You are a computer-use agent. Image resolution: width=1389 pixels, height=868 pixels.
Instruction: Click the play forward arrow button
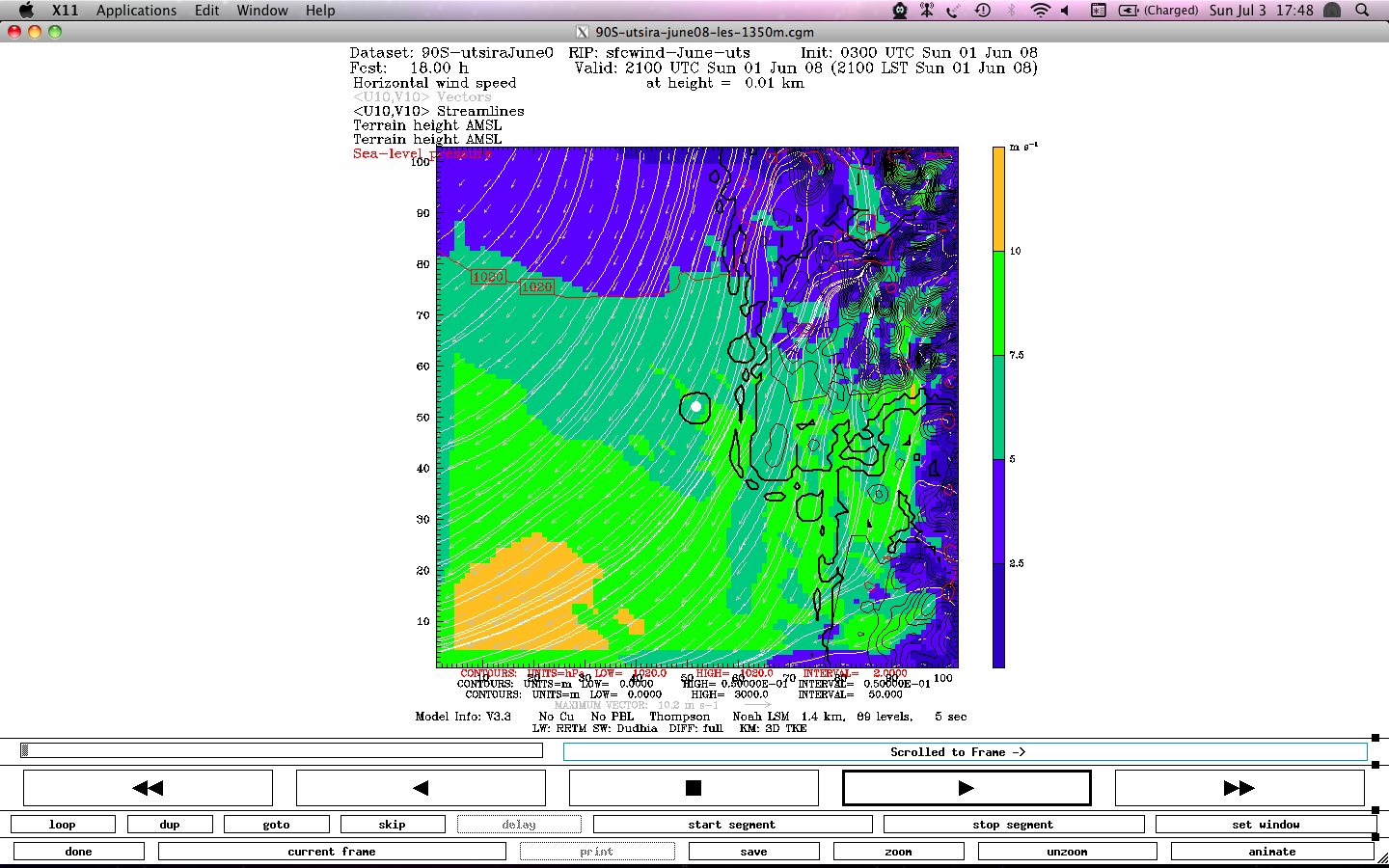pyautogui.click(x=966, y=788)
